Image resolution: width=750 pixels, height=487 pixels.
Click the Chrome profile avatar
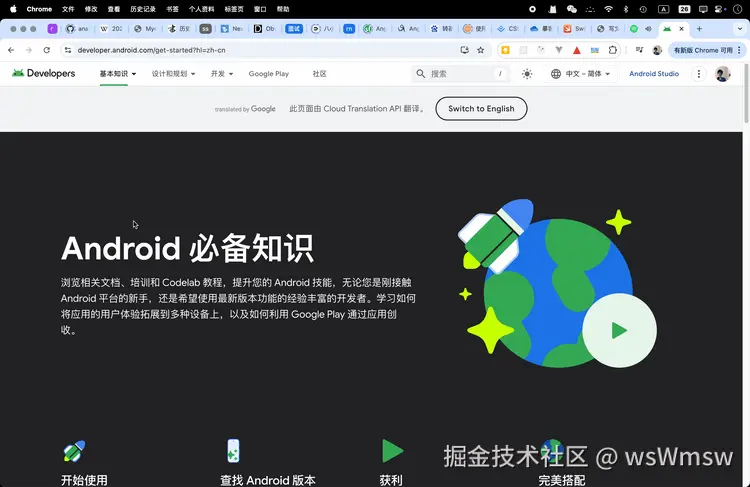coord(657,50)
